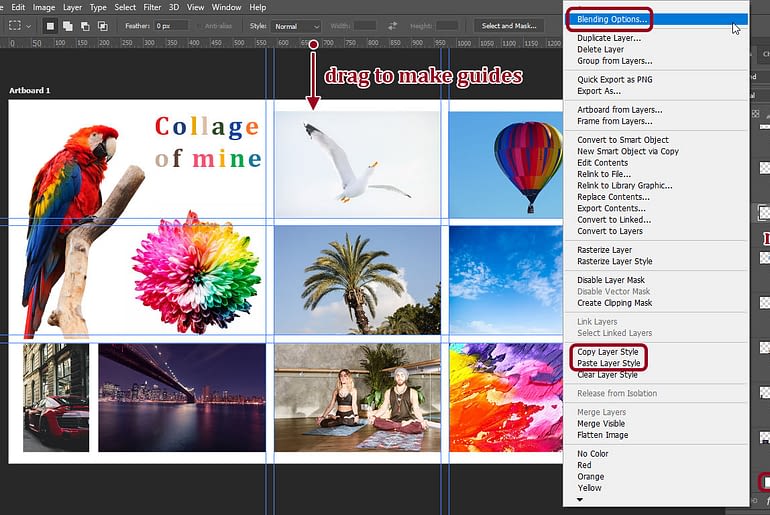Image resolution: width=770 pixels, height=515 pixels.
Task: Open the Window menu
Action: (x=226, y=7)
